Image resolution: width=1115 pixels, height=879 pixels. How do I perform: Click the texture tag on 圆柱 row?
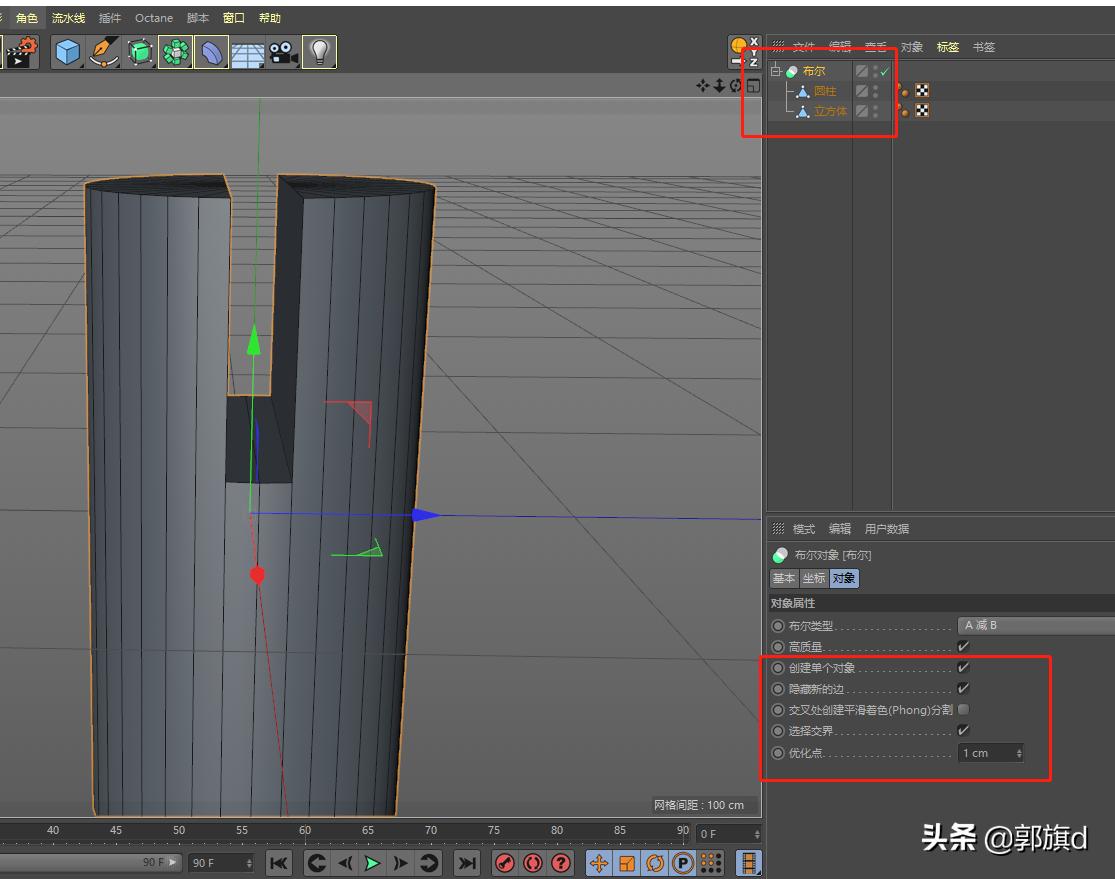922,90
